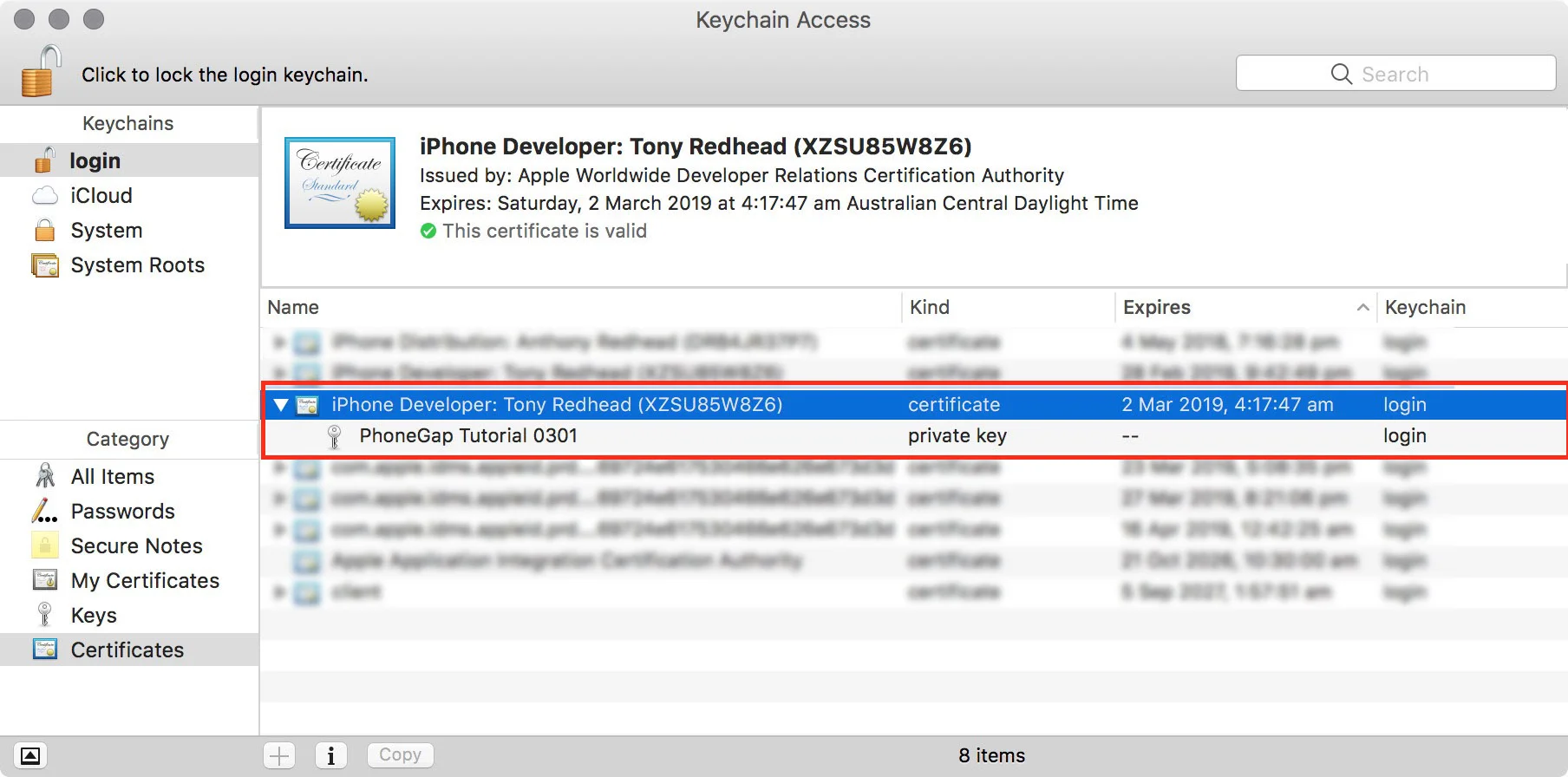This screenshot has height=777, width=1568.
Task: Click the plus button to add an item
Action: (x=279, y=755)
